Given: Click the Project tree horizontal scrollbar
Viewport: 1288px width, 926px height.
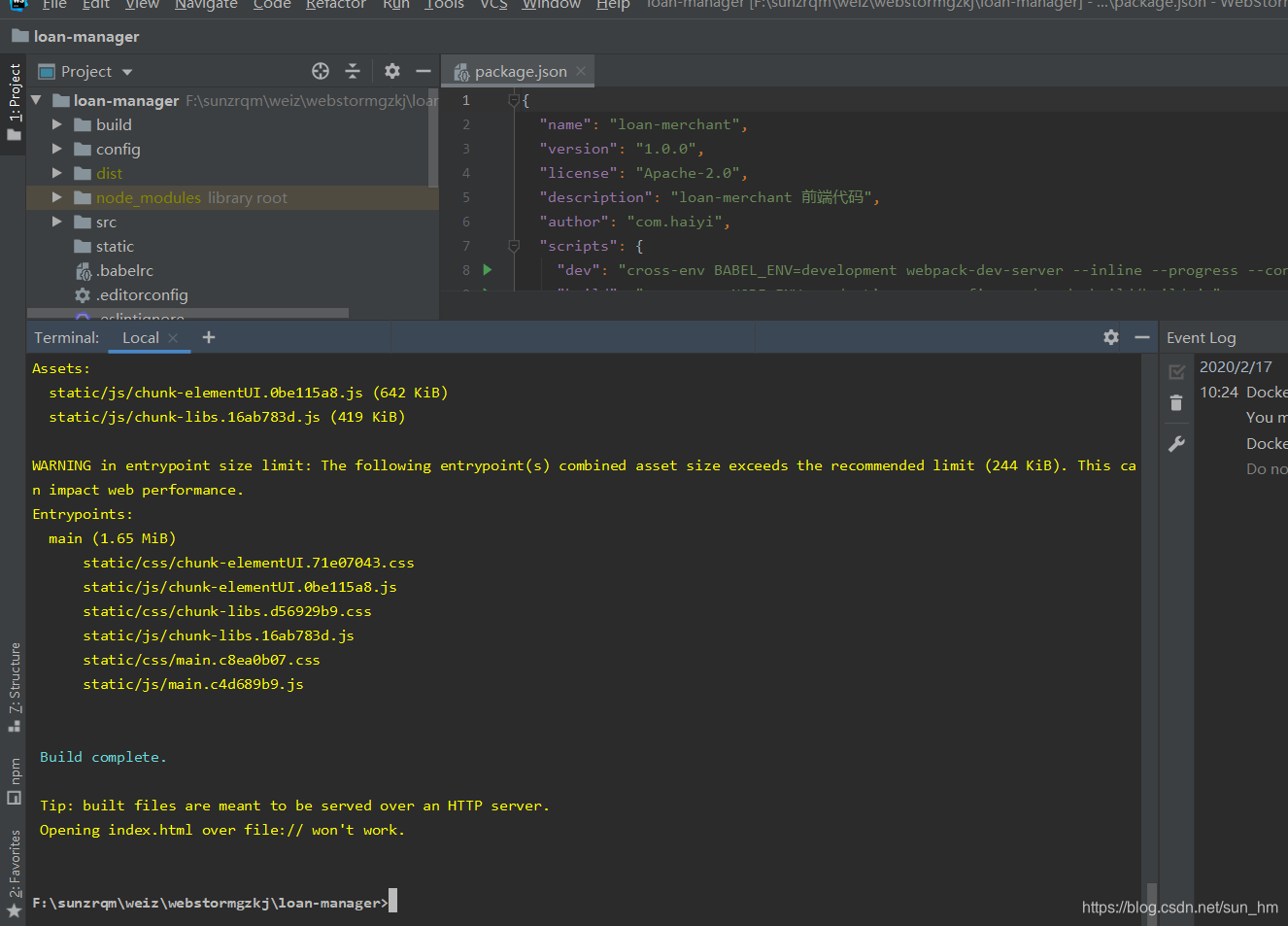Looking at the screenshot, I should pos(187,313).
